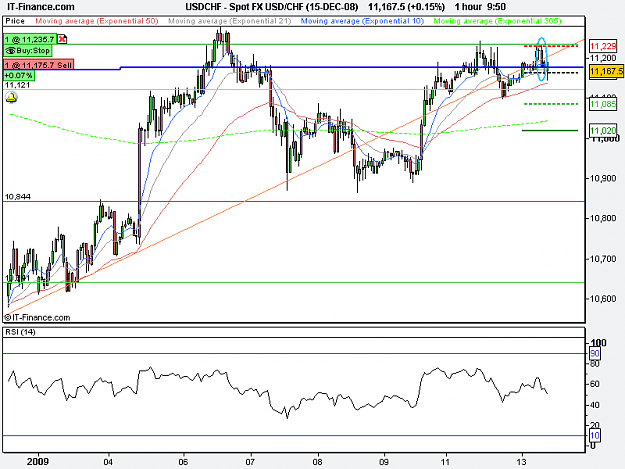Click the +0.07% profit label
Image resolution: width=625 pixels, height=469 pixels.
point(19,75)
